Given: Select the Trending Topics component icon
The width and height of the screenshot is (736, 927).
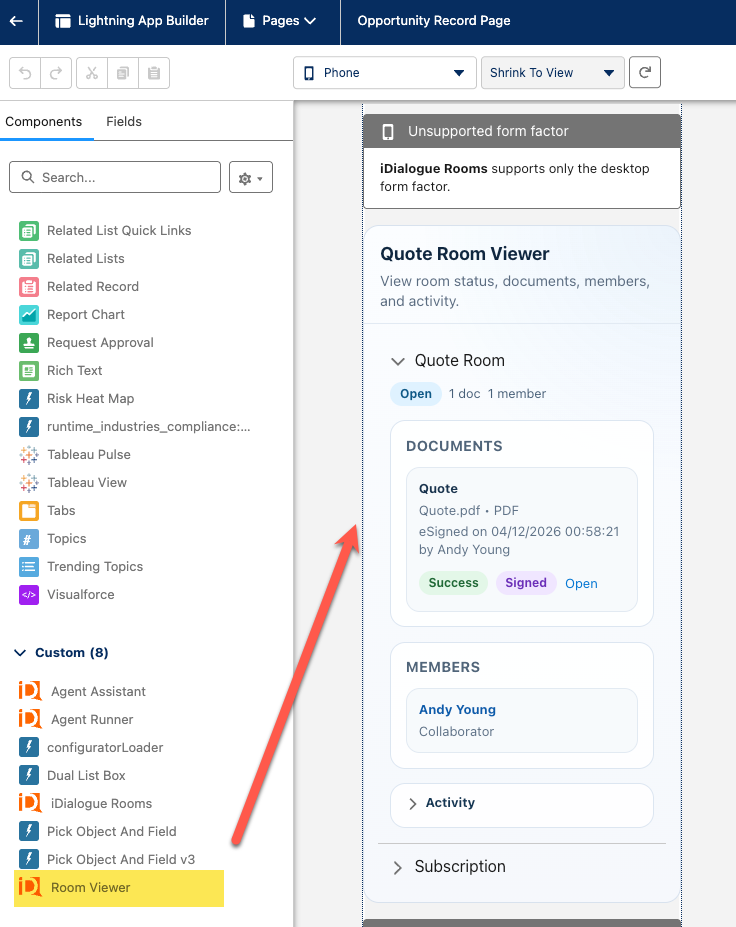Looking at the screenshot, I should click(29, 566).
